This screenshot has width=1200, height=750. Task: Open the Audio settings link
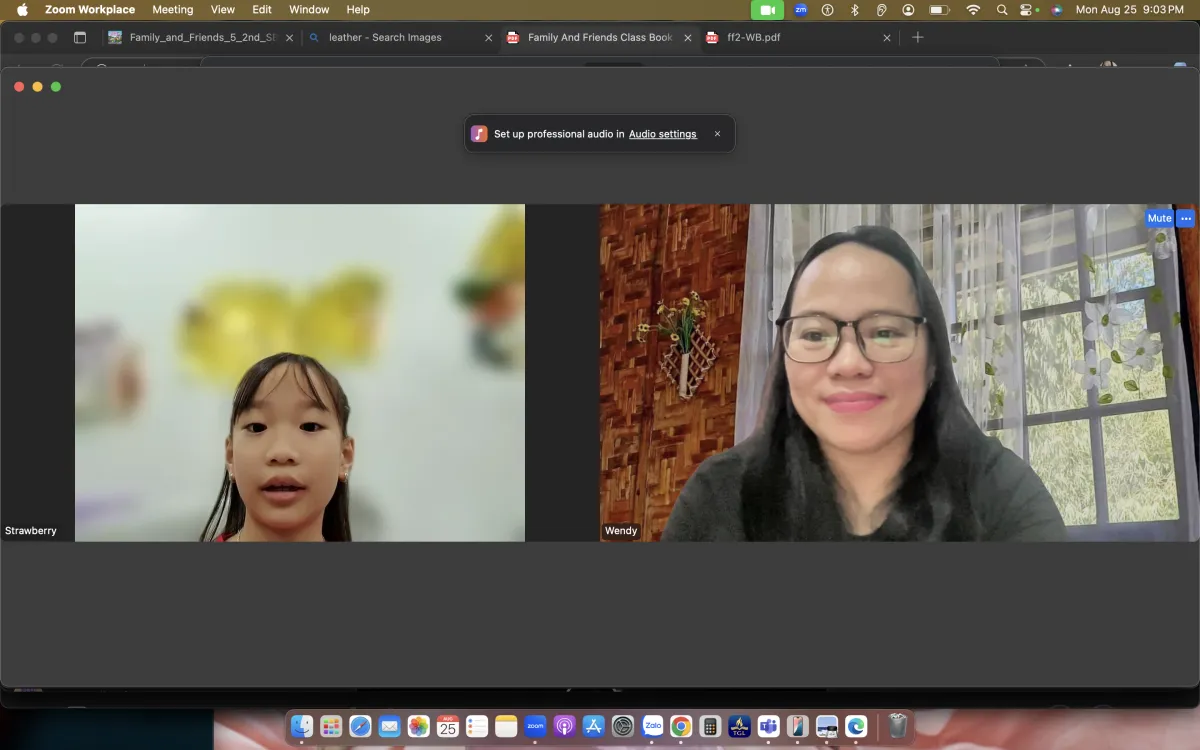pyautogui.click(x=662, y=134)
